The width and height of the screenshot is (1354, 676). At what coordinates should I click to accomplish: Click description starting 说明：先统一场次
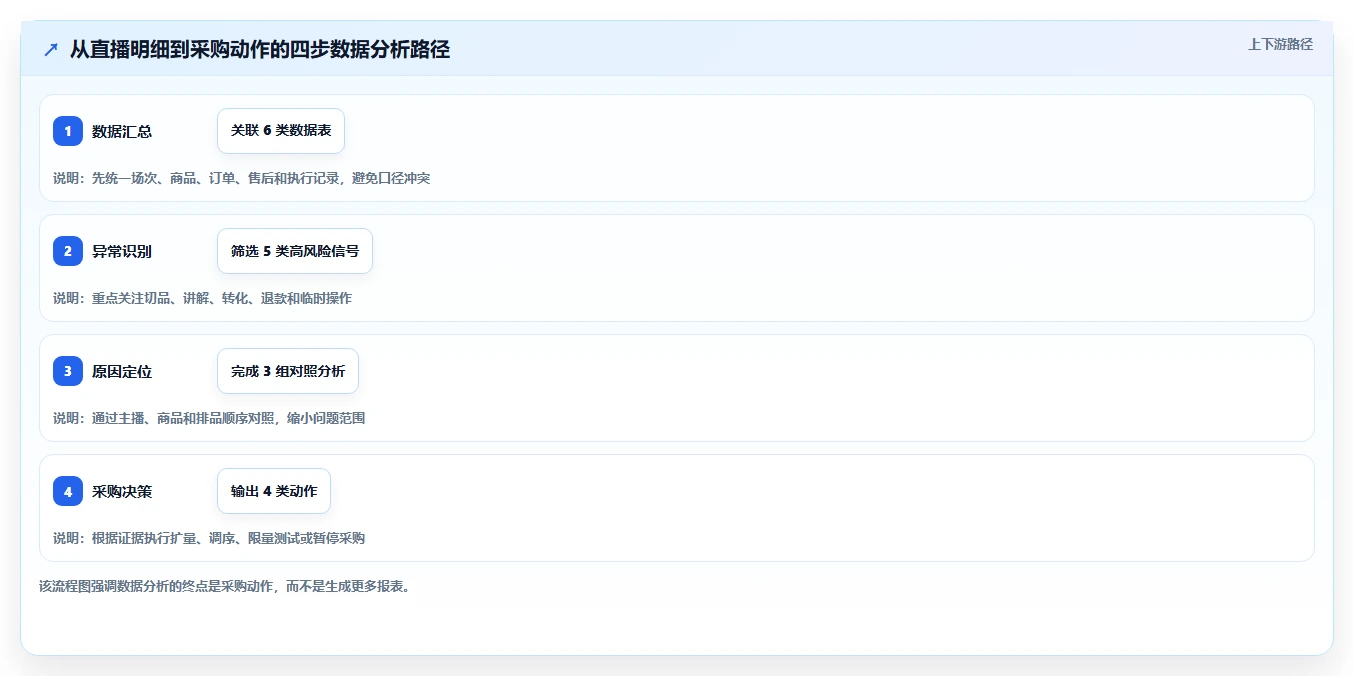point(242,178)
